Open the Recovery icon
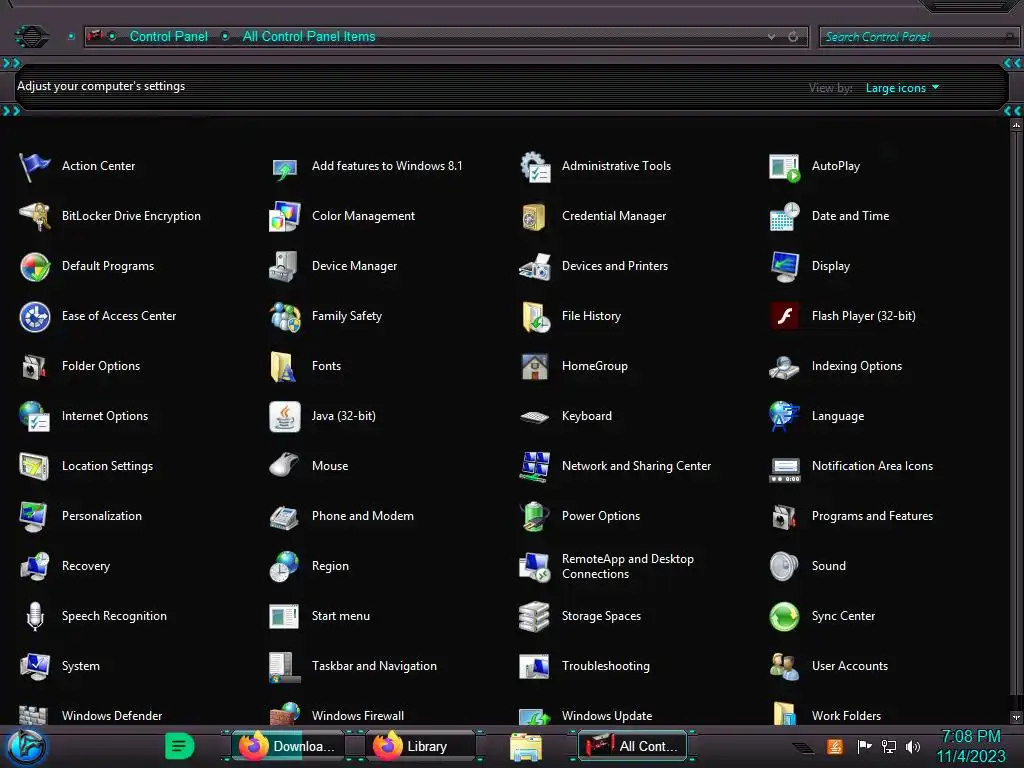The height and width of the screenshot is (768, 1024). (x=35, y=566)
